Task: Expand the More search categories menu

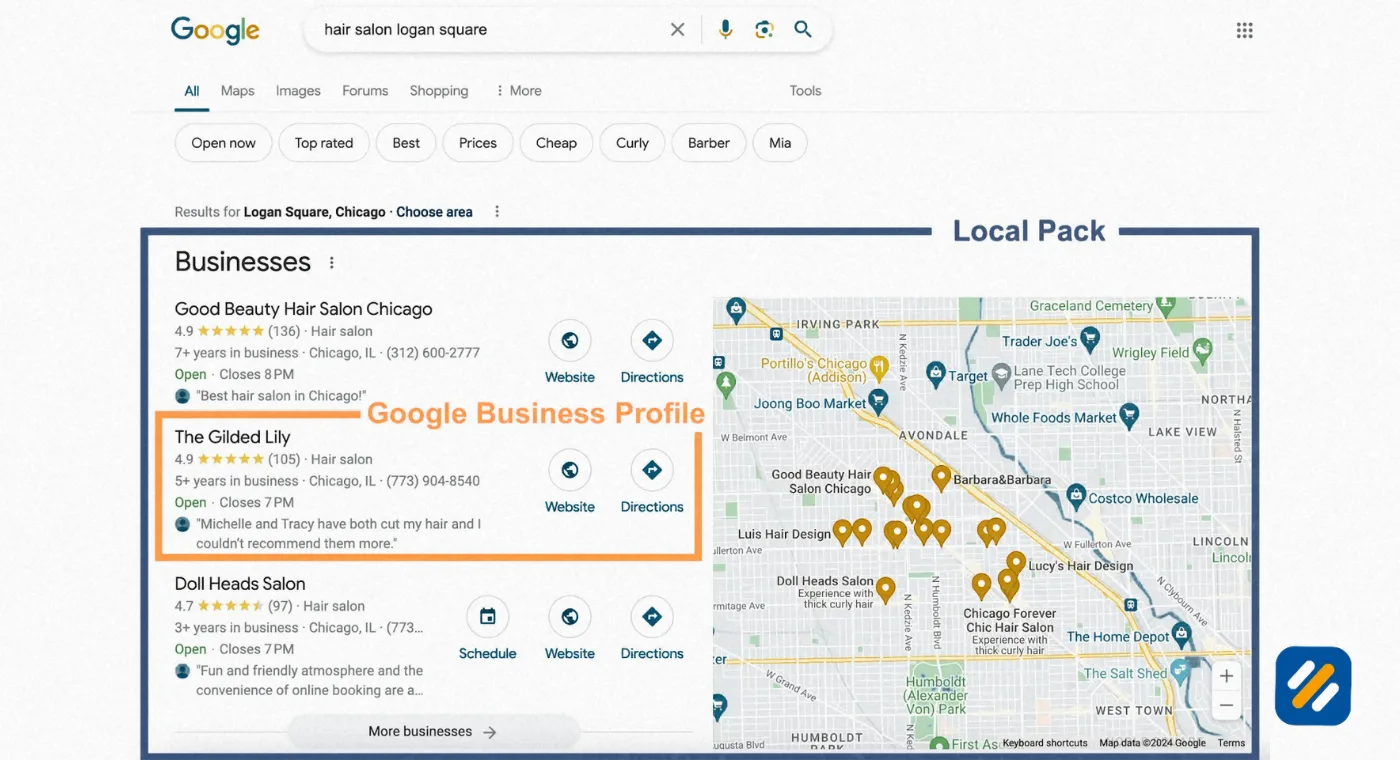Action: coord(519,91)
